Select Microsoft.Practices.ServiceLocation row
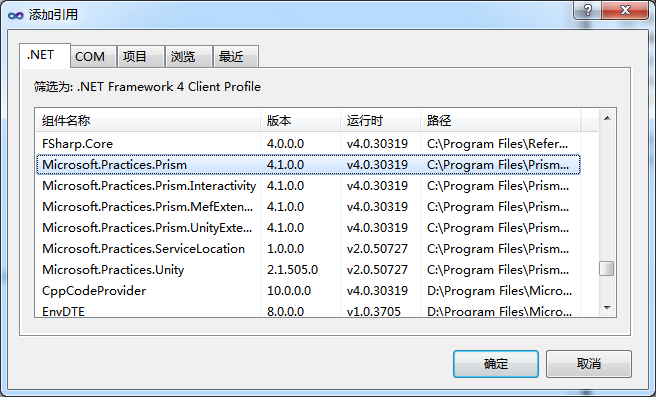 [x=308, y=249]
